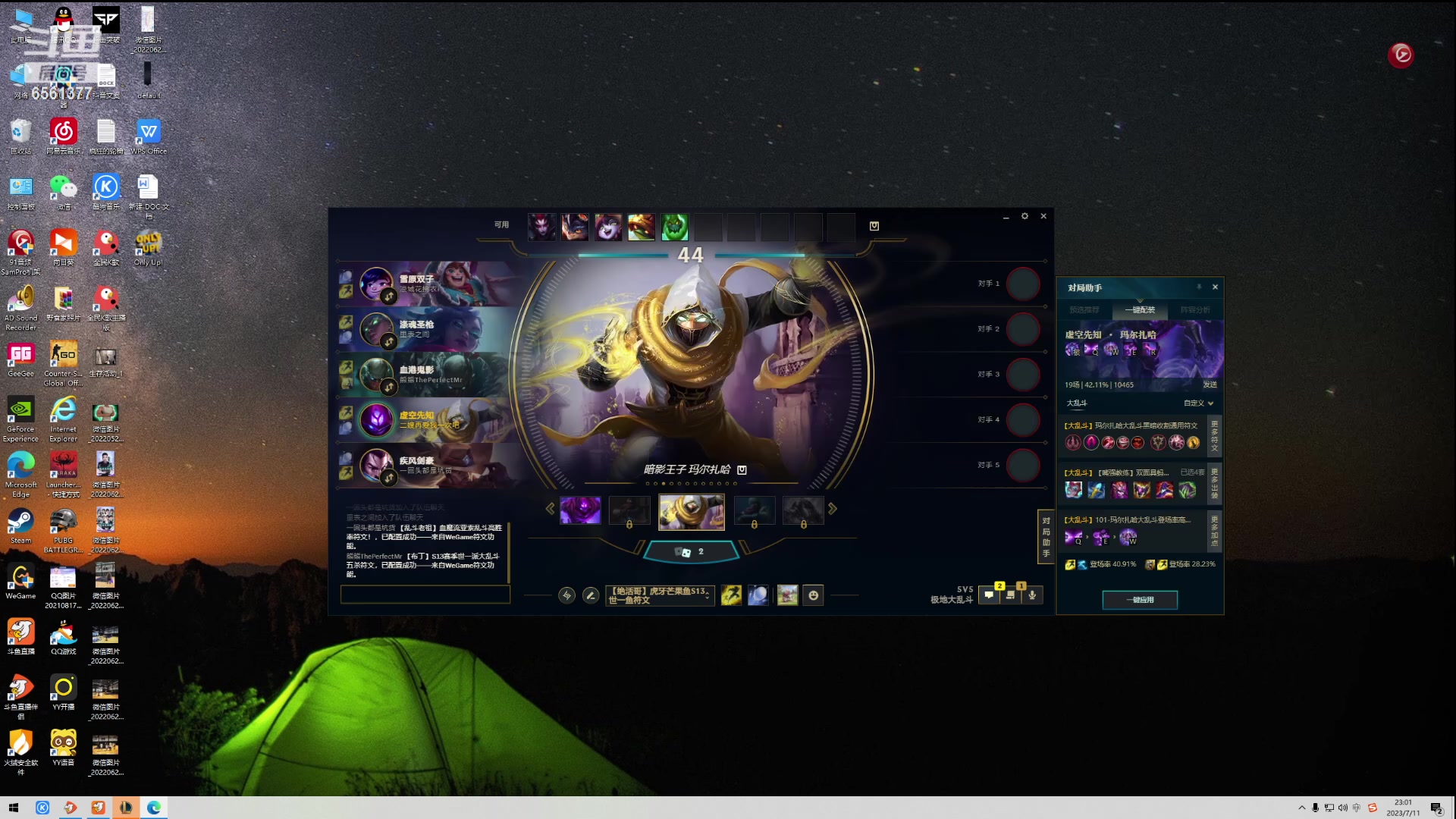Click the Edge browser taskbar icon
Viewport: 1456px width, 819px height.
[x=154, y=808]
